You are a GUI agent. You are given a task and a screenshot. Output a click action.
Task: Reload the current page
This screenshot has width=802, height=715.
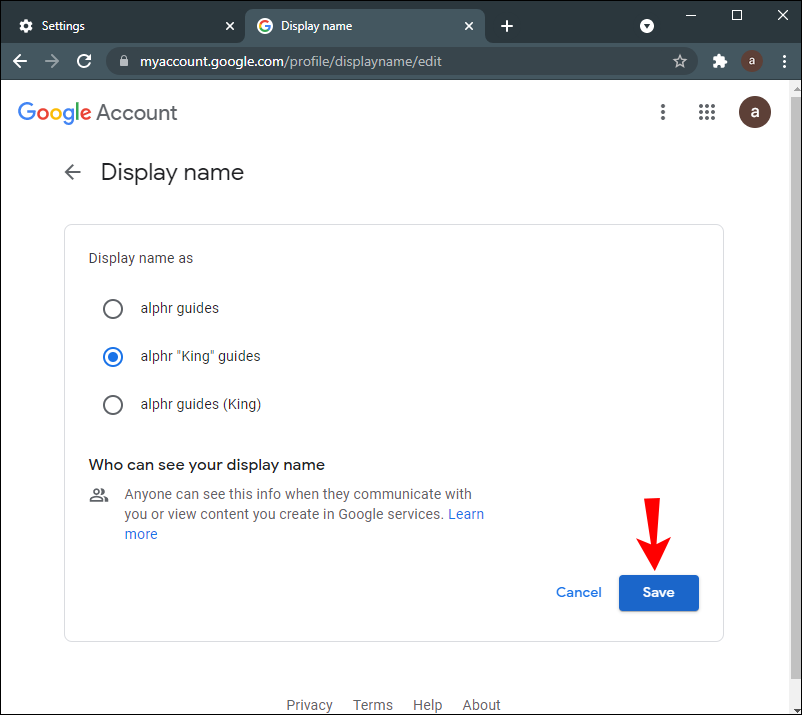point(84,61)
